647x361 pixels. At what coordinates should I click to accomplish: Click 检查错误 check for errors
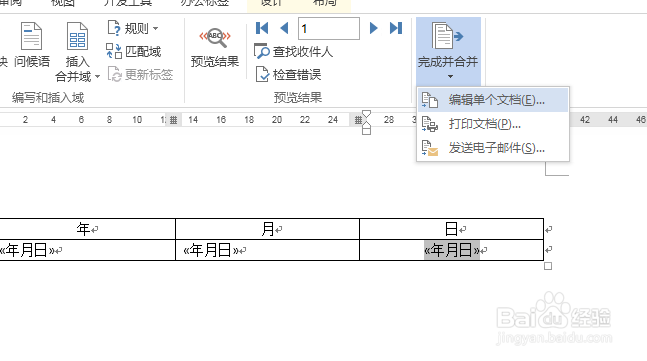tap(288, 75)
